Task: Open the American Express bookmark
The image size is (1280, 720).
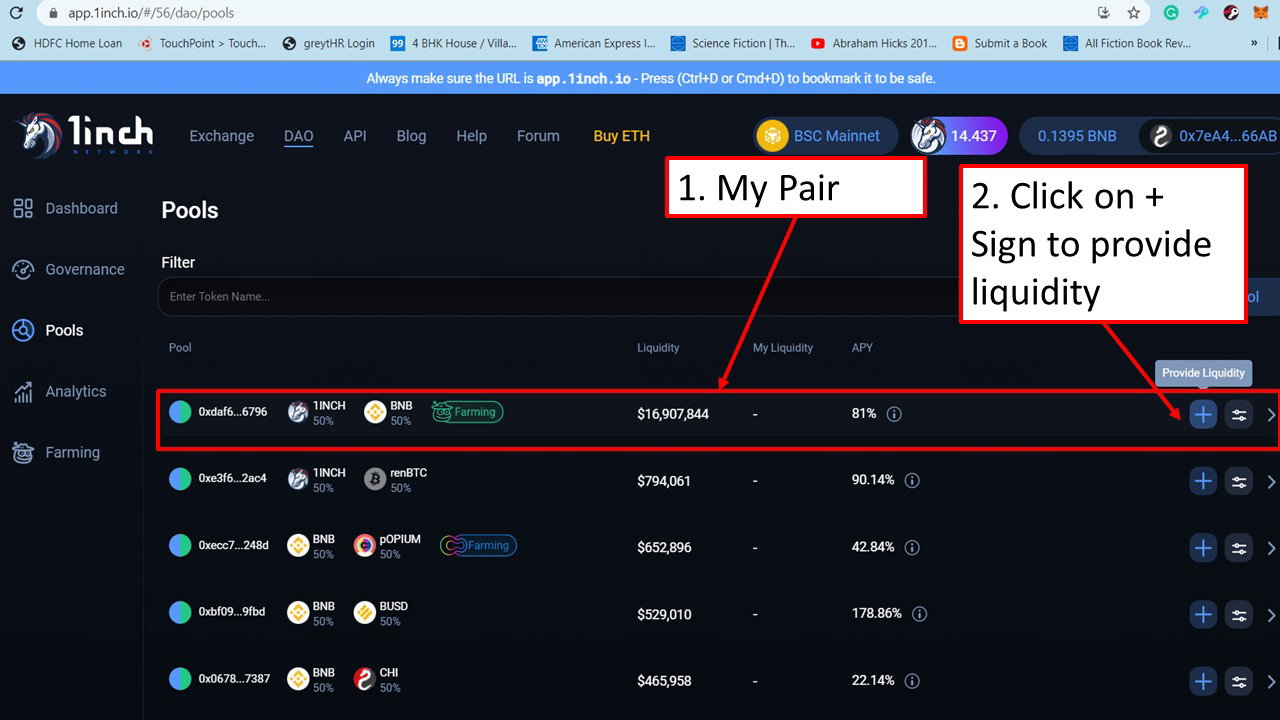Action: [594, 43]
